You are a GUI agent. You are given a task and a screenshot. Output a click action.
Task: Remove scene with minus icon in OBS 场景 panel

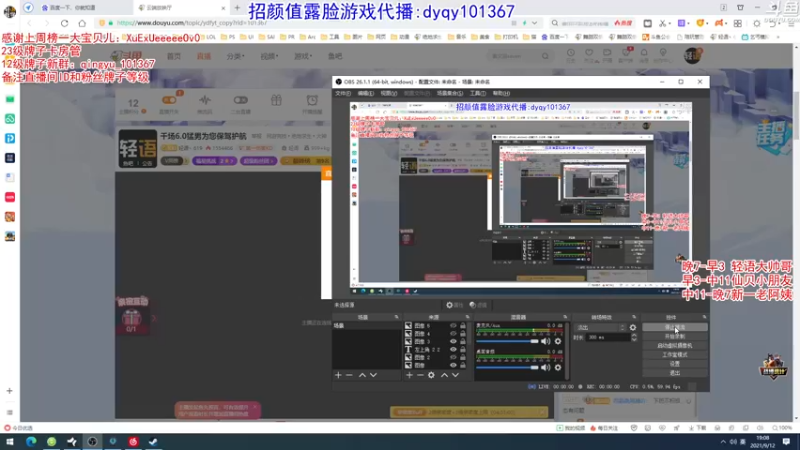[349, 375]
